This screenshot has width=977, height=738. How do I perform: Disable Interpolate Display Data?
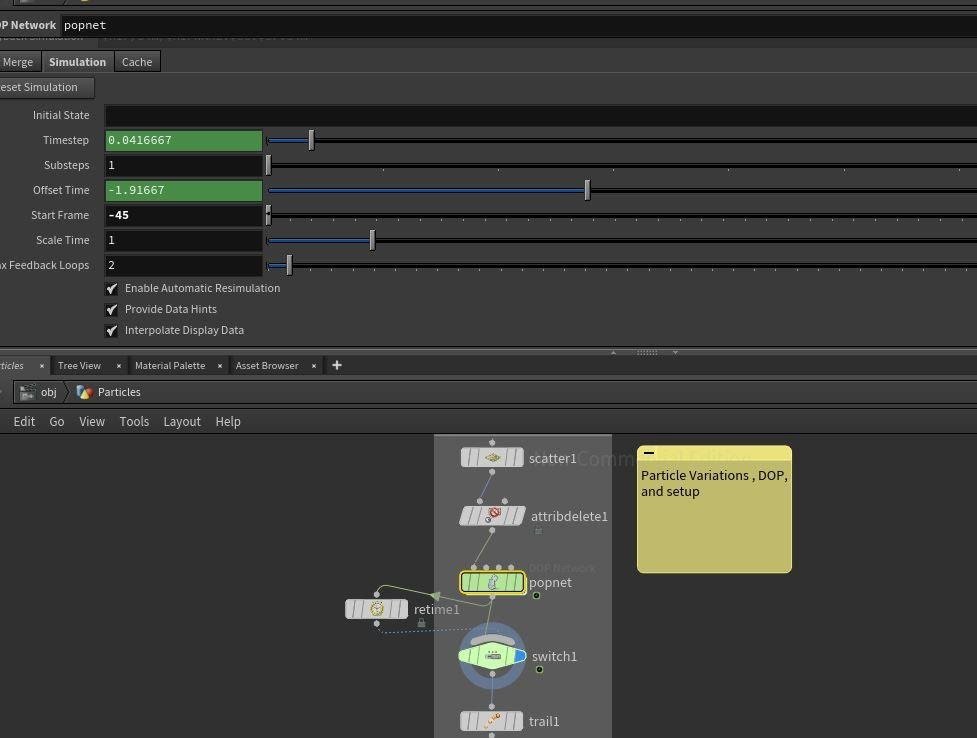112,330
